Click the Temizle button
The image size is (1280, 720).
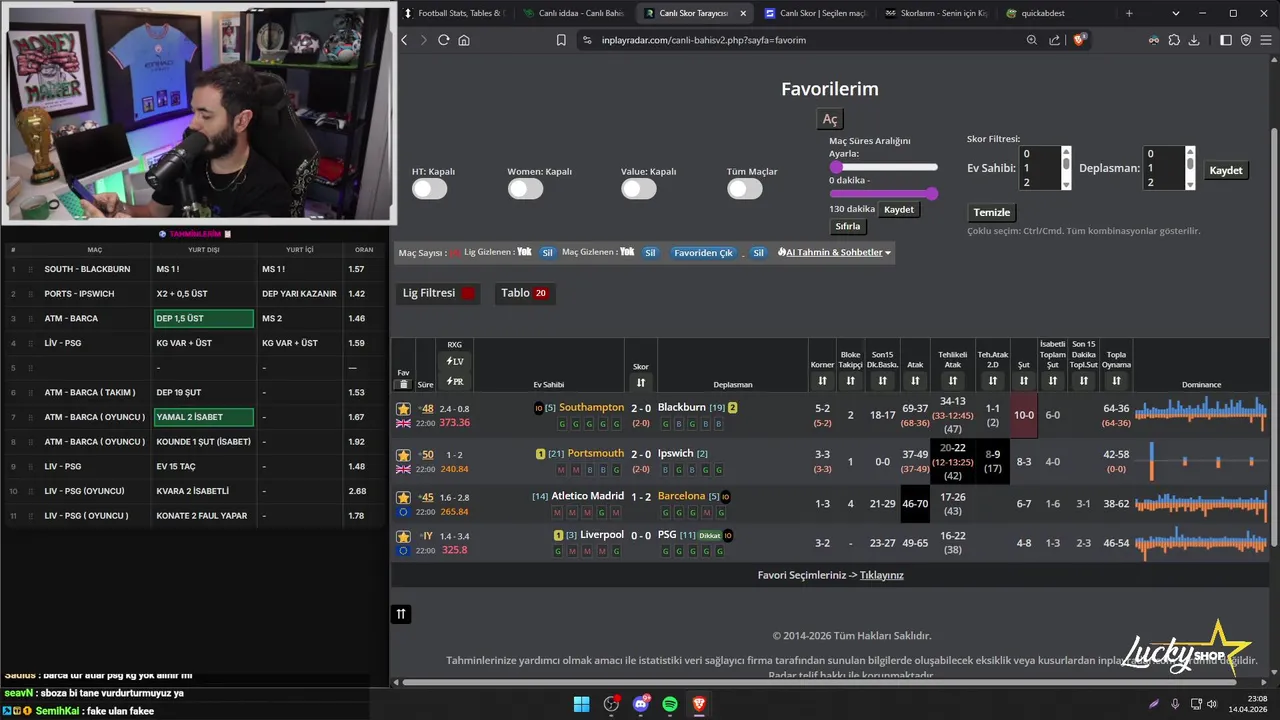pos(992,212)
